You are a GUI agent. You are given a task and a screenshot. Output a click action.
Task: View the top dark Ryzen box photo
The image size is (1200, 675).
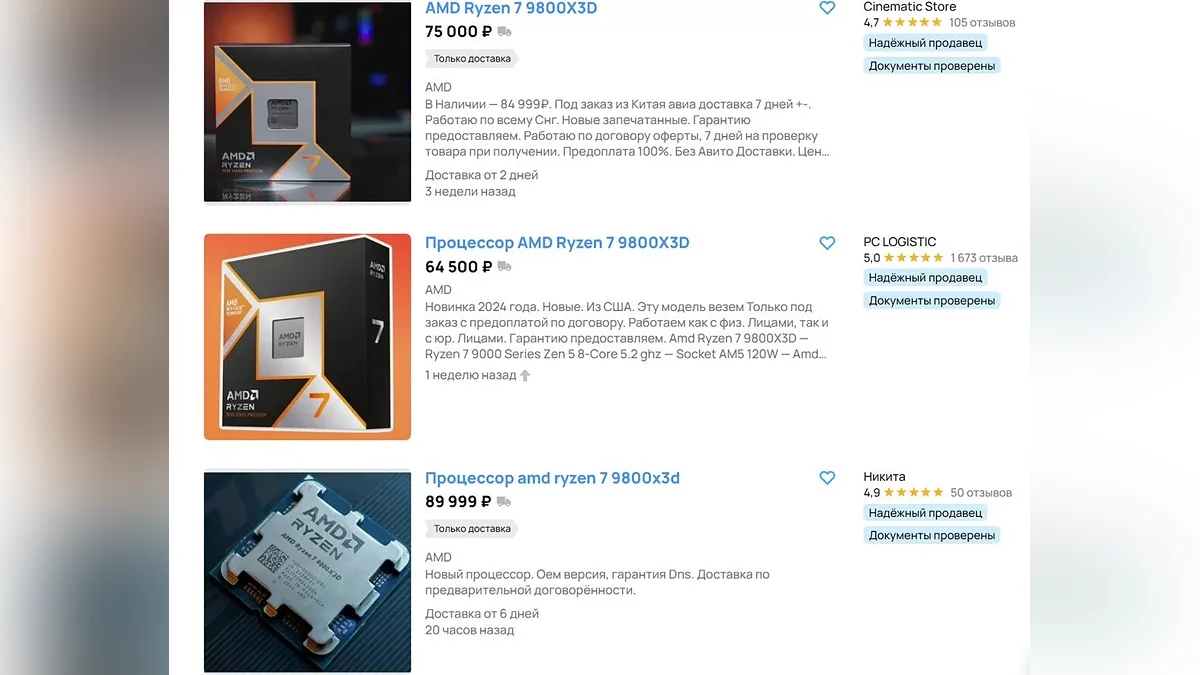[307, 102]
